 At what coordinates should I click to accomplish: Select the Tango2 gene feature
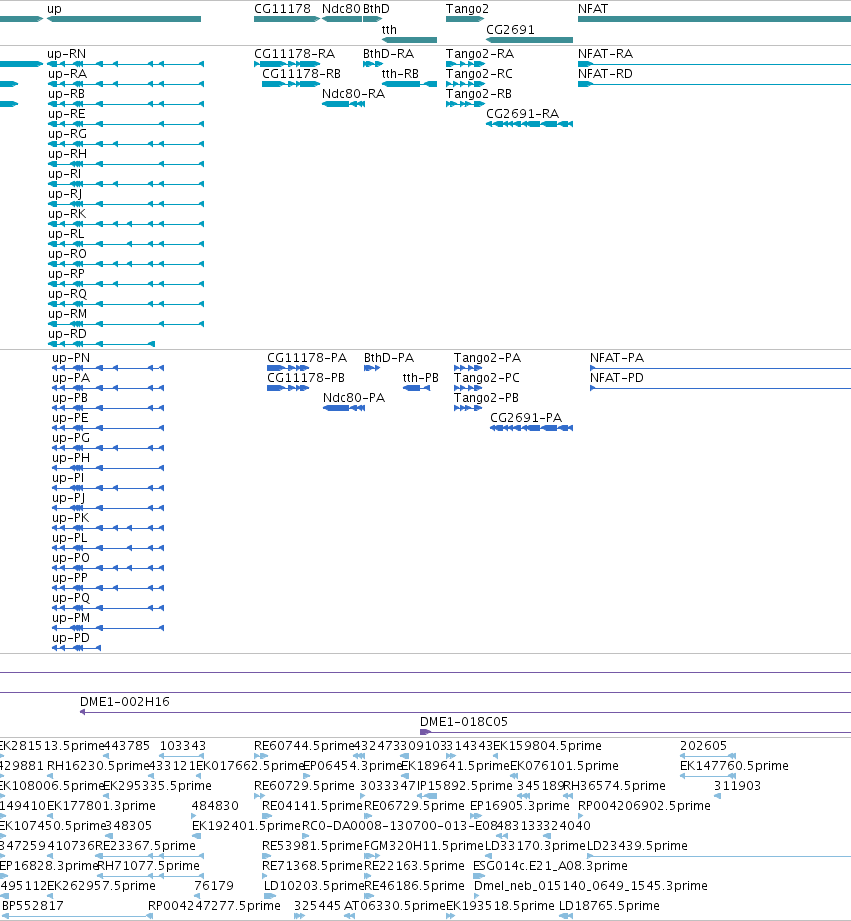[465, 19]
